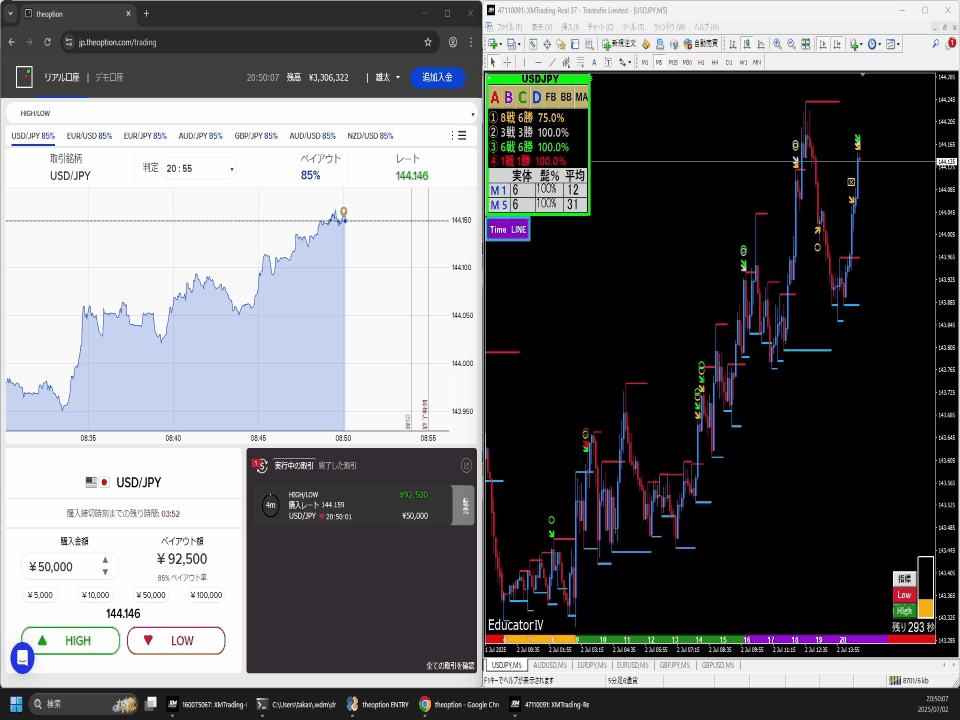This screenshot has width=960, height=720.
Task: Open the 判定 20:55 expiry dropdown
Action: click(x=198, y=168)
